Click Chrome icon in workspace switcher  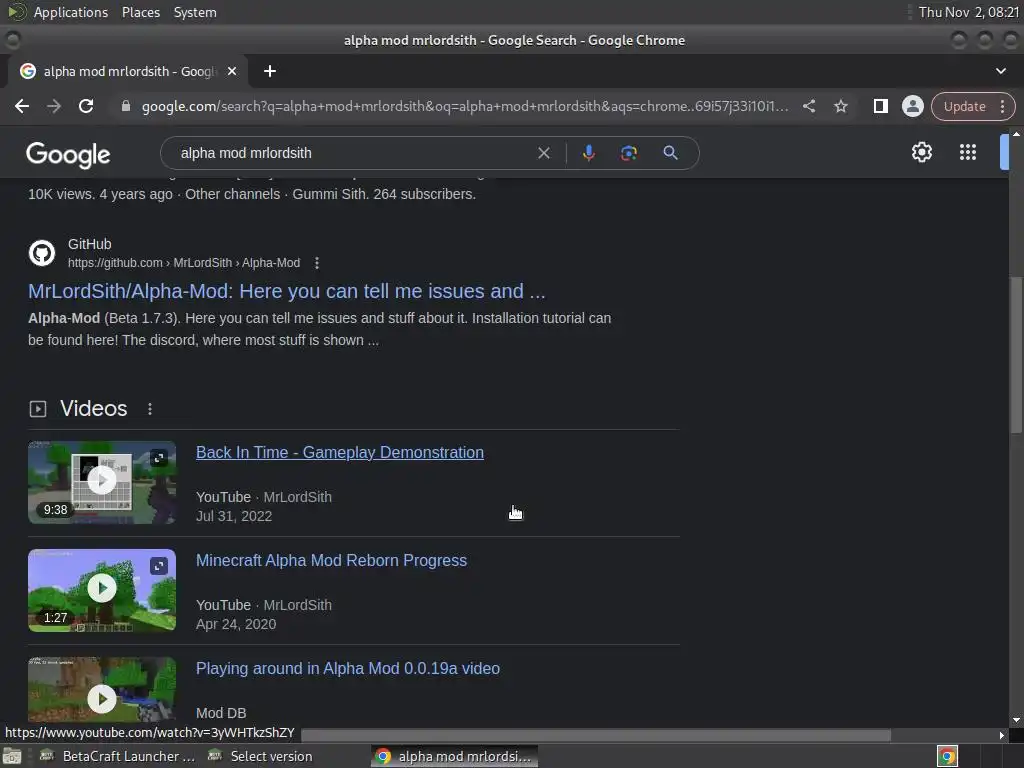[947, 756]
